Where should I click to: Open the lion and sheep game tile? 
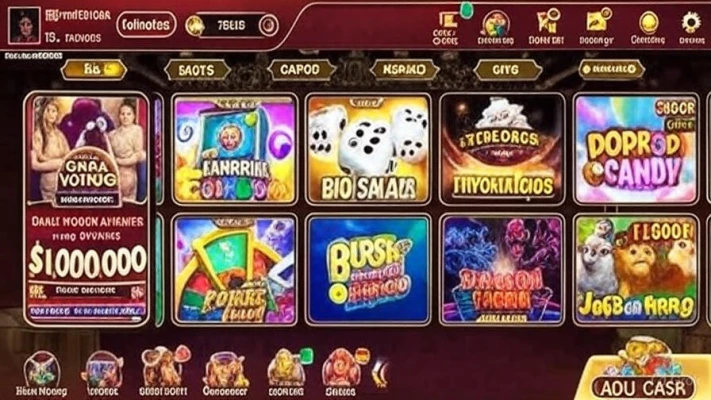pyautogui.click(x=635, y=270)
